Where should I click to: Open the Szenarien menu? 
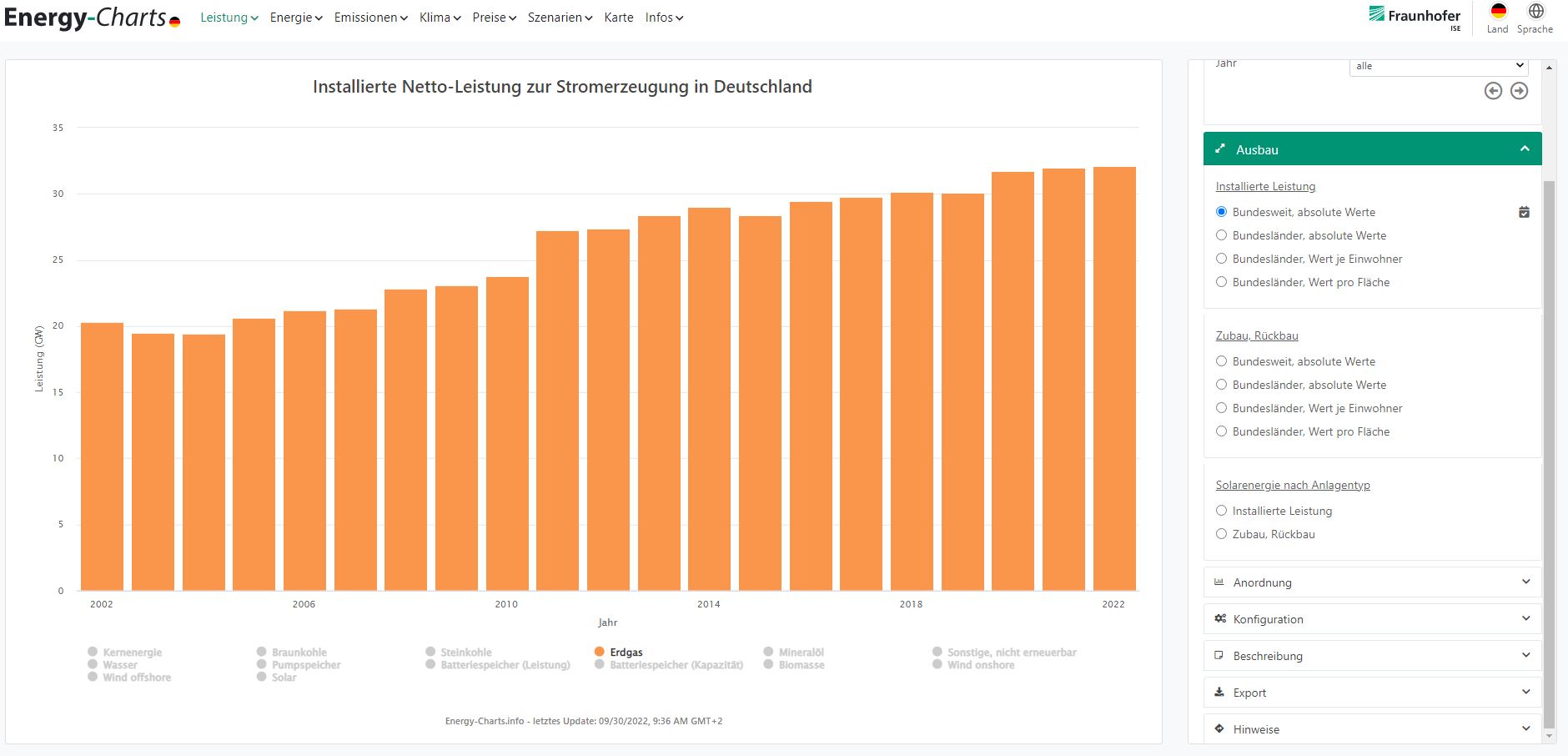(560, 18)
